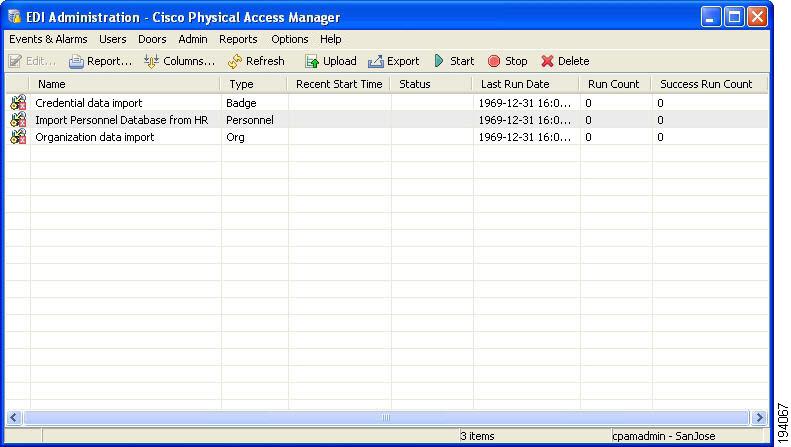Click the Columns... button label
This screenshot has height=447, width=791.
coord(189,61)
